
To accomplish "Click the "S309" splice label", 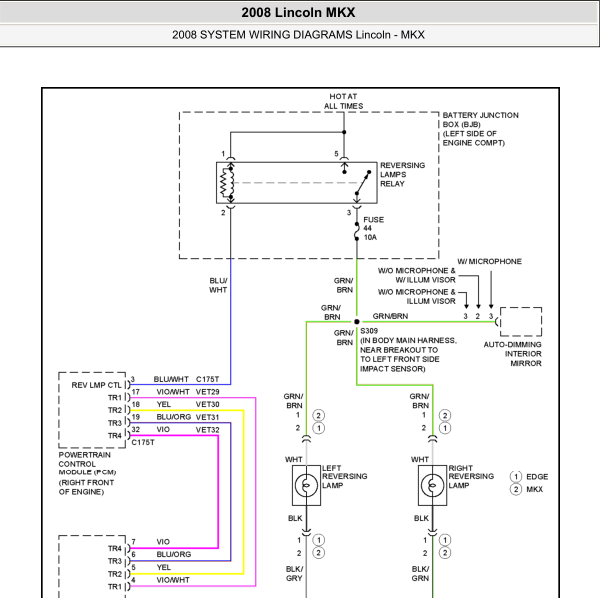I will [x=369, y=331].
